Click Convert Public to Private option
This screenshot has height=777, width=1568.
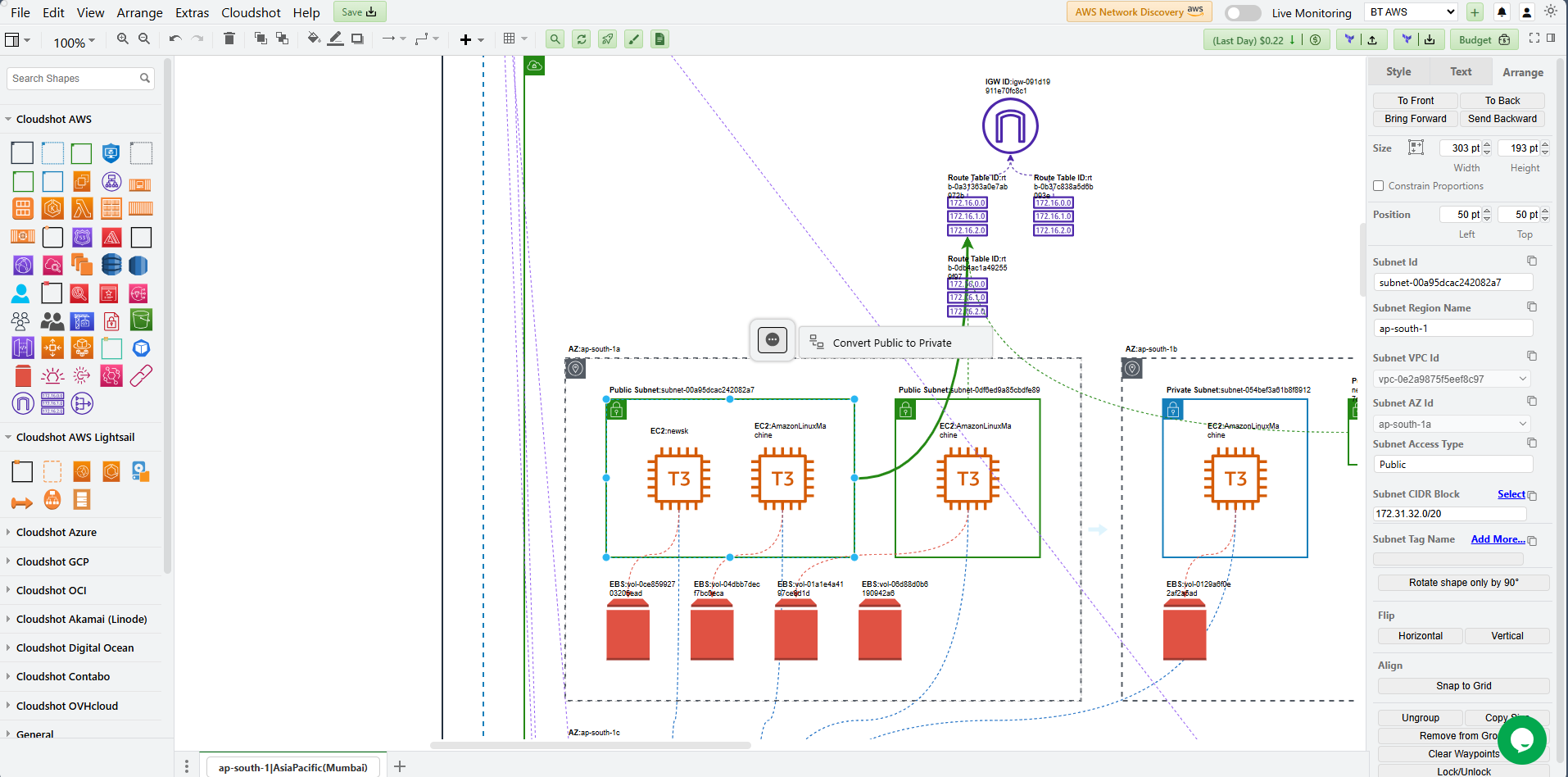coord(892,343)
